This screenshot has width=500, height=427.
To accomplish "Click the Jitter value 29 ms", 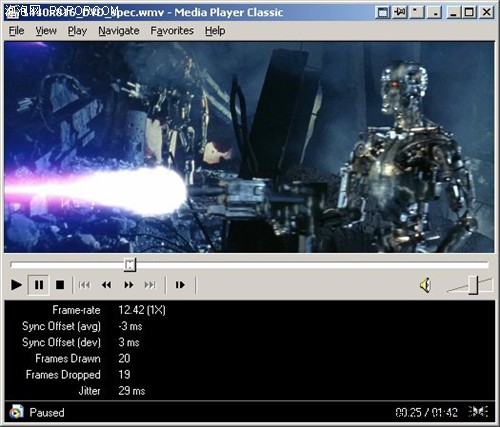I will (132, 391).
